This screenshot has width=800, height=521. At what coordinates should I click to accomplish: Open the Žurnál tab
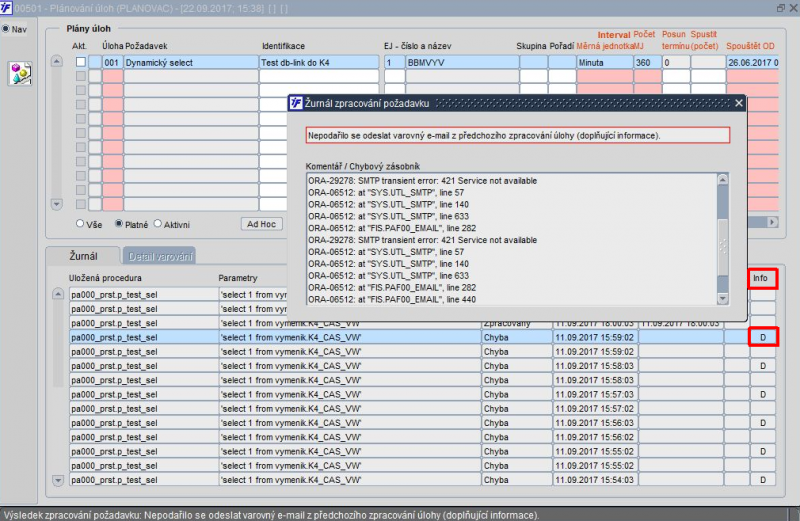[x=83, y=257]
